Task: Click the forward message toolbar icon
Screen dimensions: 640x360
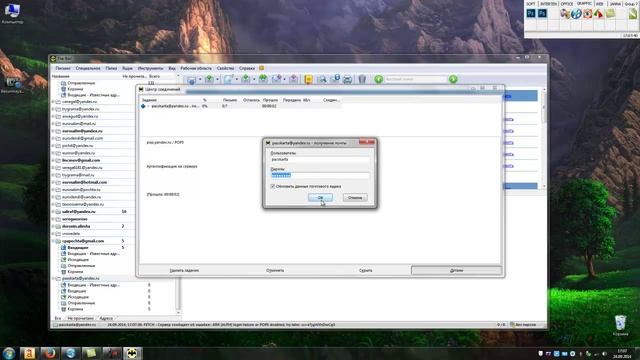Action: (277, 79)
